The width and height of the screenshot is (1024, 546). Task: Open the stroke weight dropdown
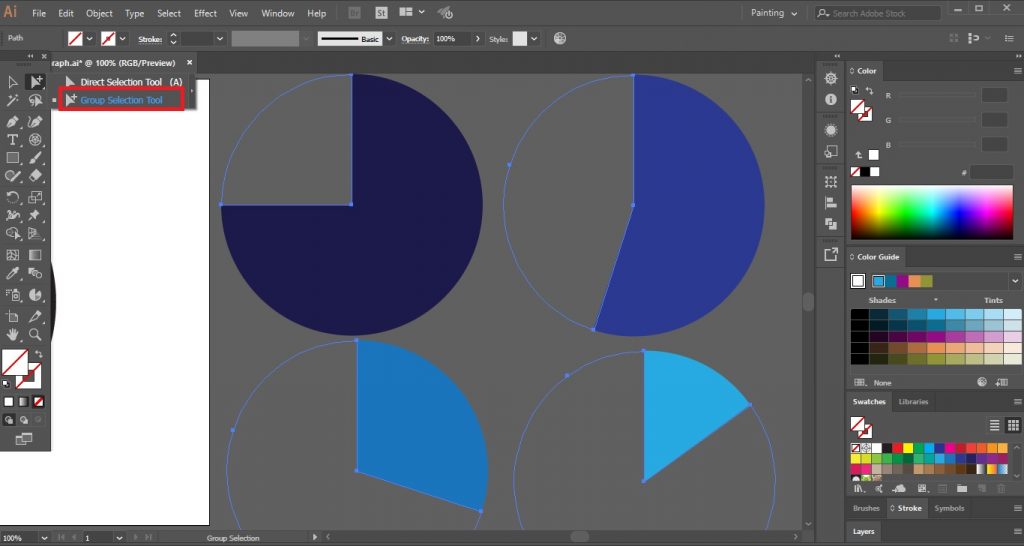(x=219, y=39)
